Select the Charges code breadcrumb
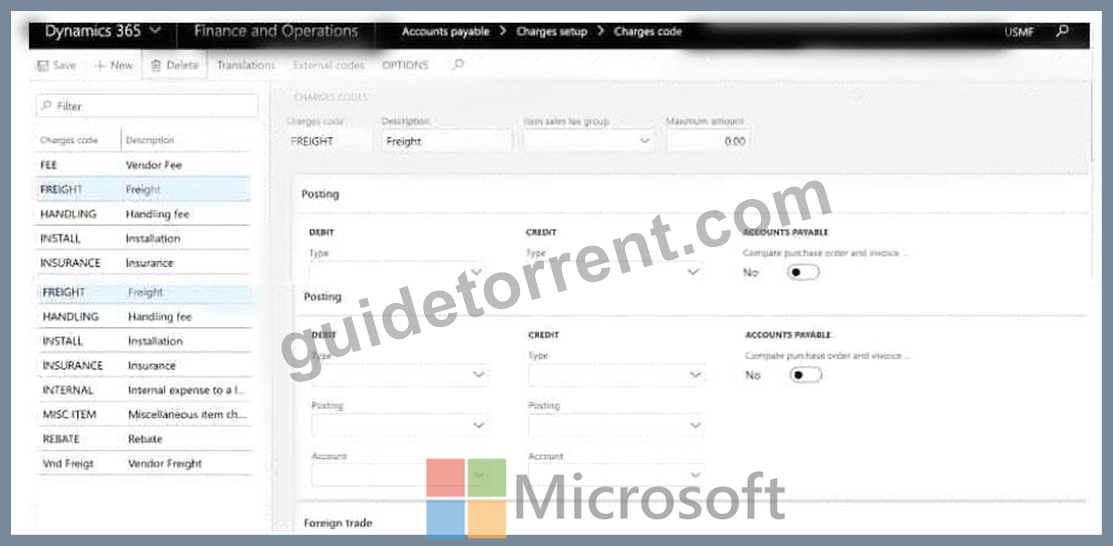This screenshot has height=546, width=1113. (x=647, y=31)
